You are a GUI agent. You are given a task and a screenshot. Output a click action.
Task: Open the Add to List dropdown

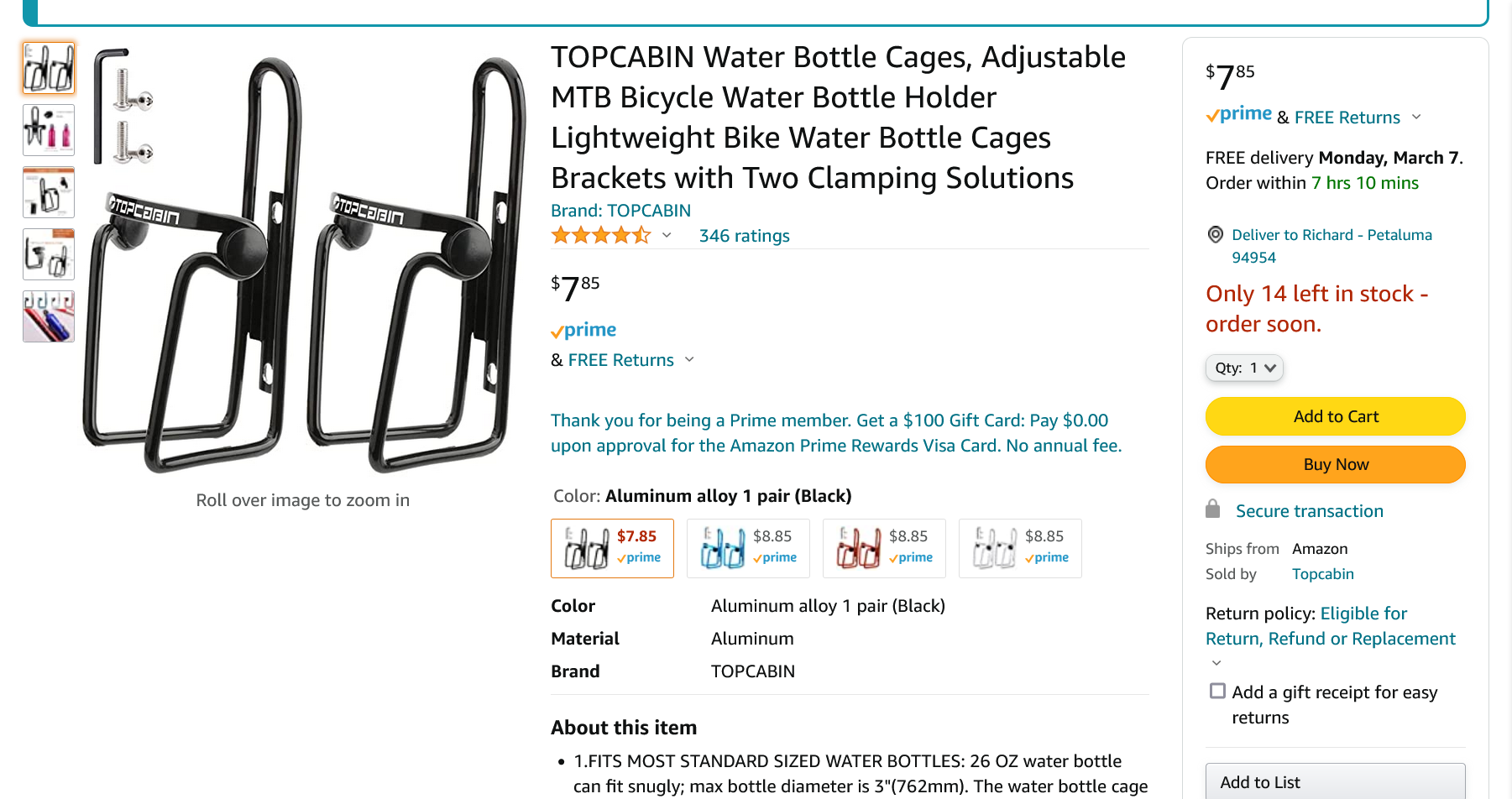point(1335,781)
